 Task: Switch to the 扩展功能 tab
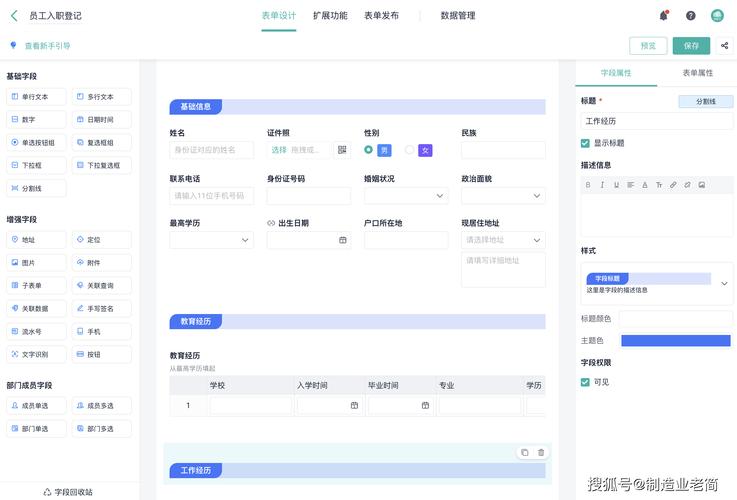(330, 16)
